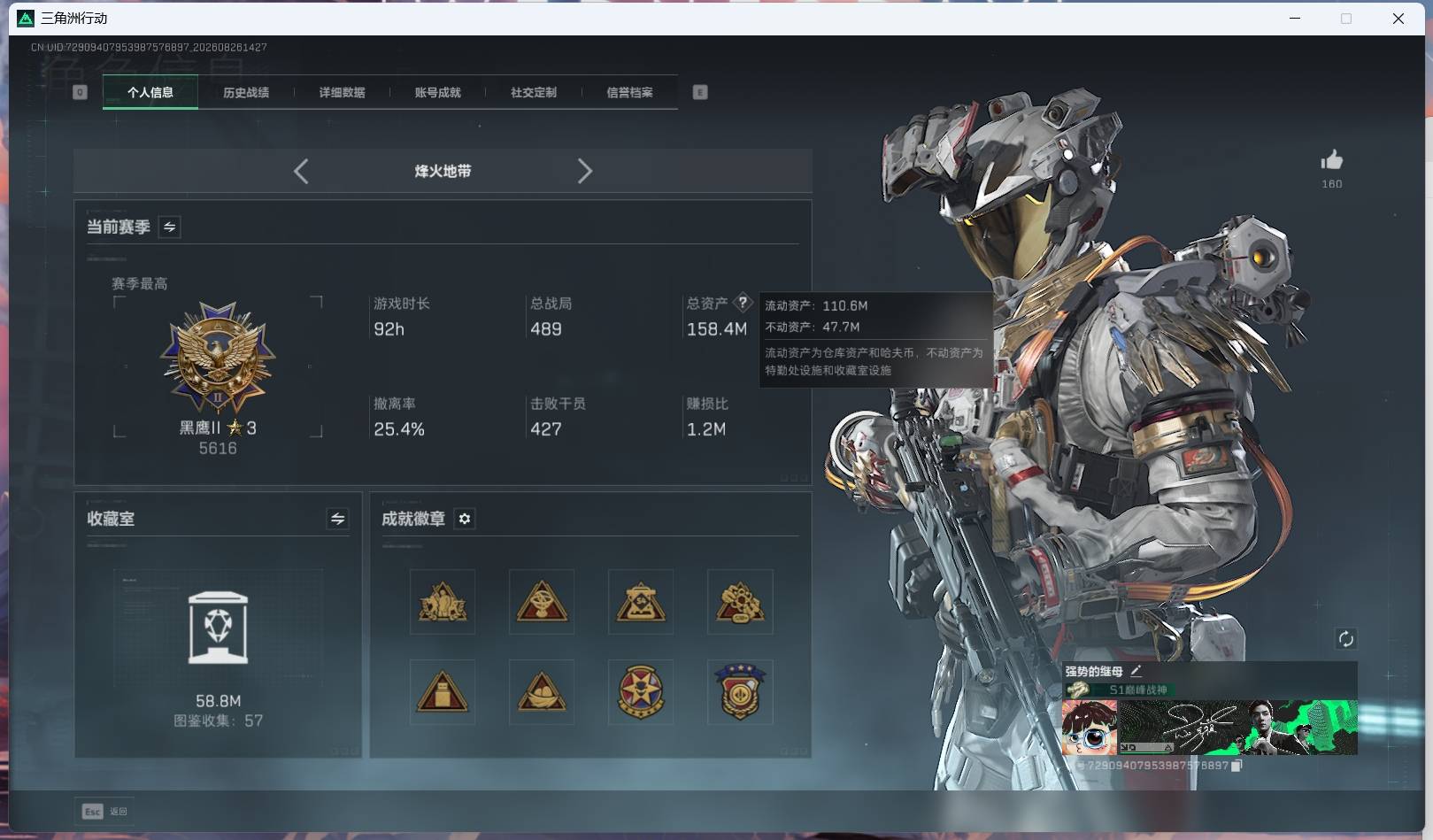The image size is (1433, 840).
Task: Select the third badge in top row
Action: click(x=641, y=602)
